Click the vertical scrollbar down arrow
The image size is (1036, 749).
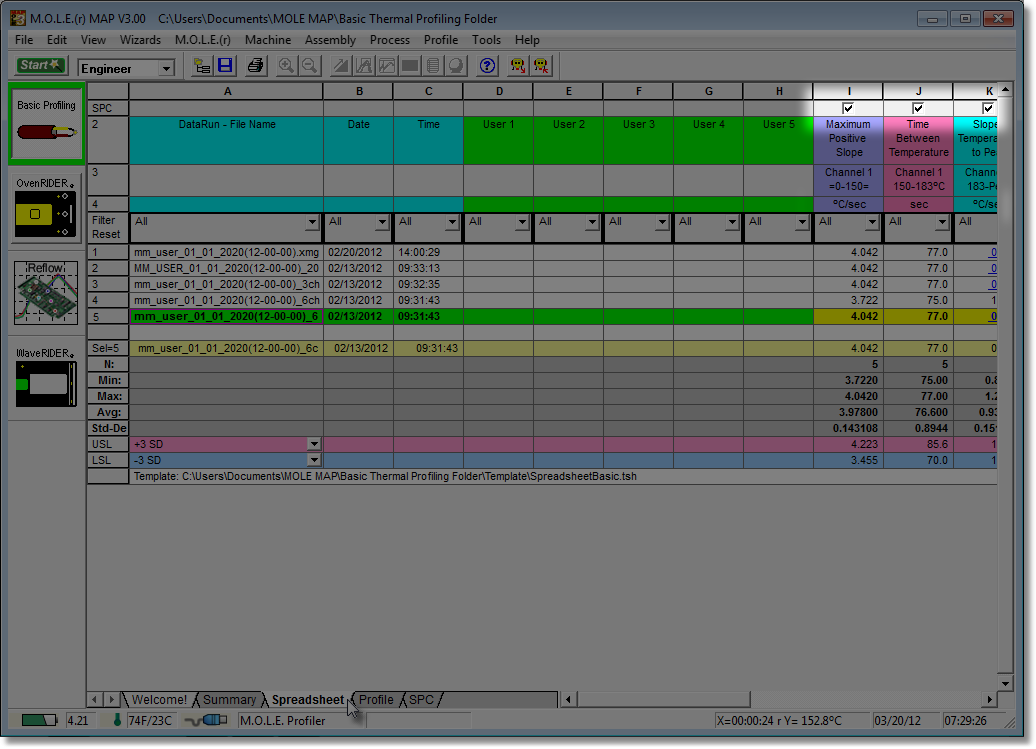1005,684
